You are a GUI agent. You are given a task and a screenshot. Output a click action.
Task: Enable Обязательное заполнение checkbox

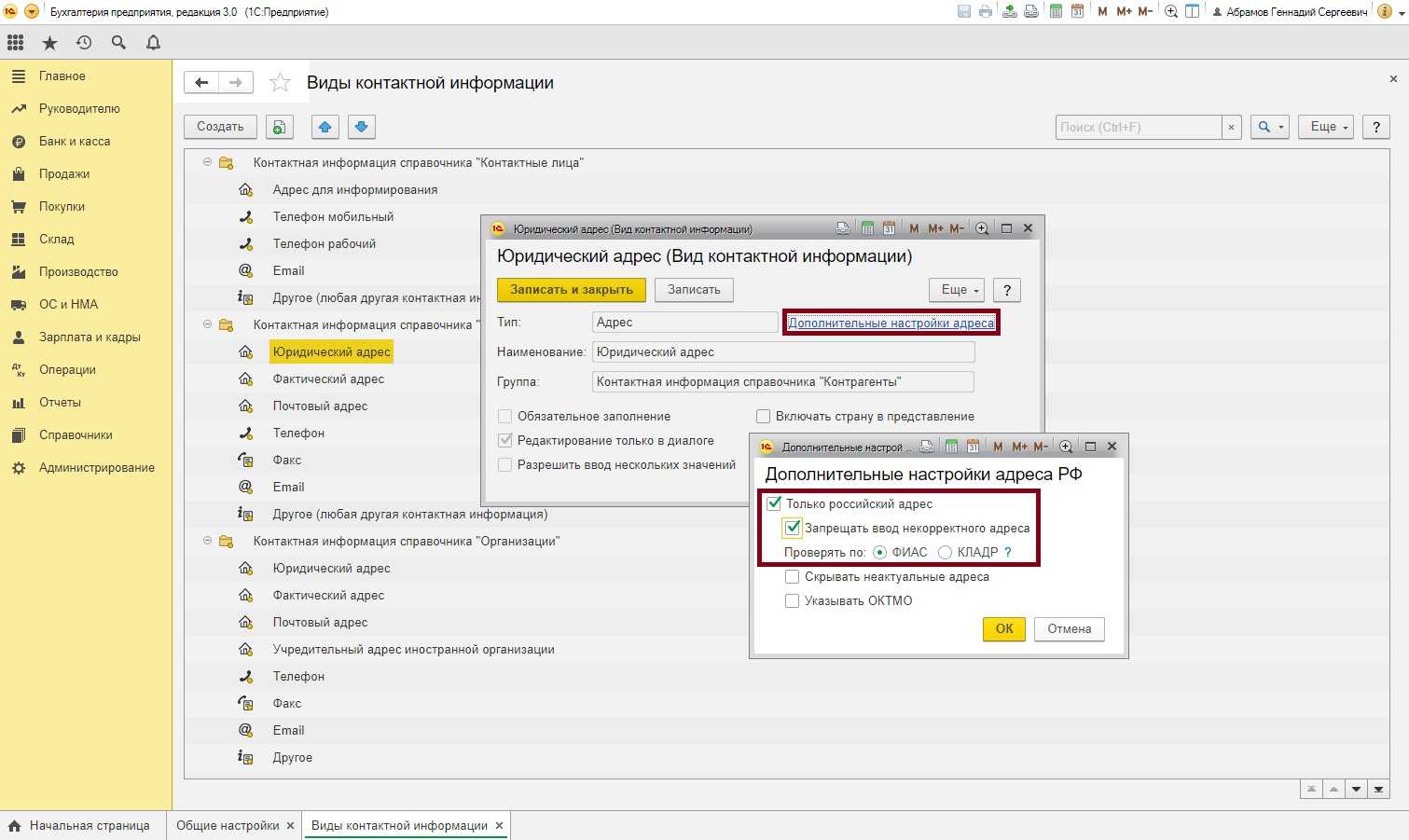[x=504, y=416]
